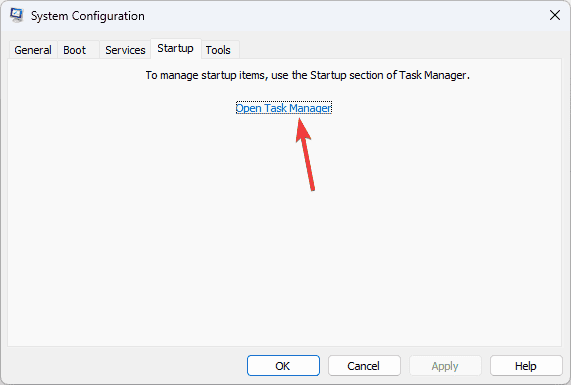
Task: Open the Boot tab
Action: click(75, 50)
